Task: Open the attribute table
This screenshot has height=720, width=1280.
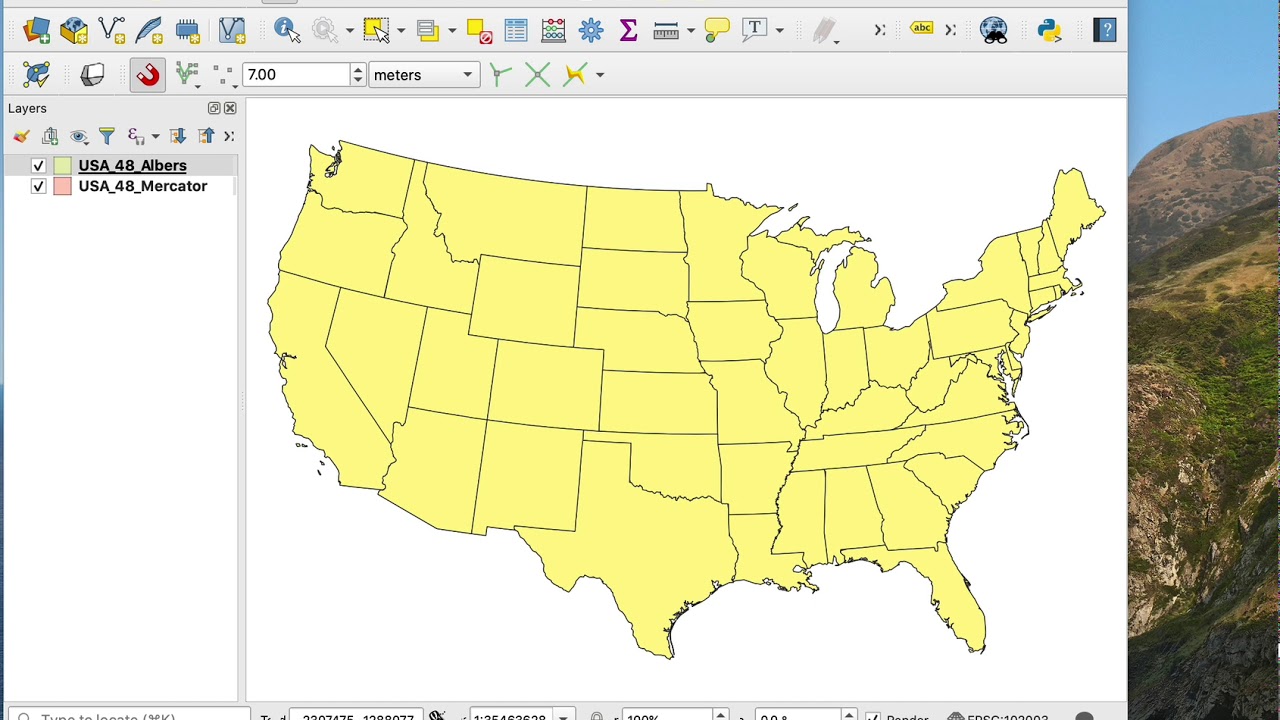Action: coord(516,30)
